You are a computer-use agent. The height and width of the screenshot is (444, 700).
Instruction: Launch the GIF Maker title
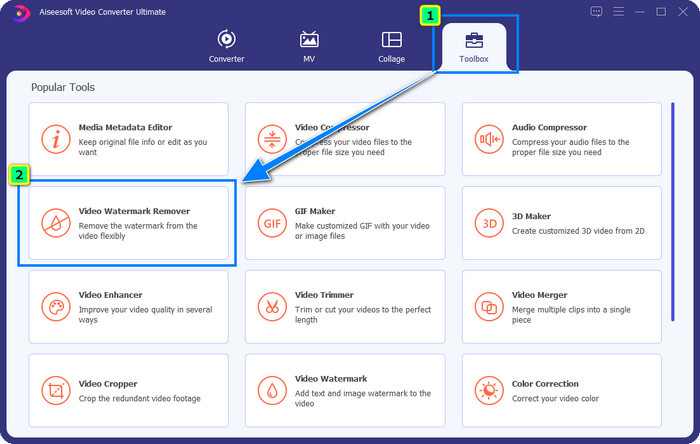(x=315, y=211)
